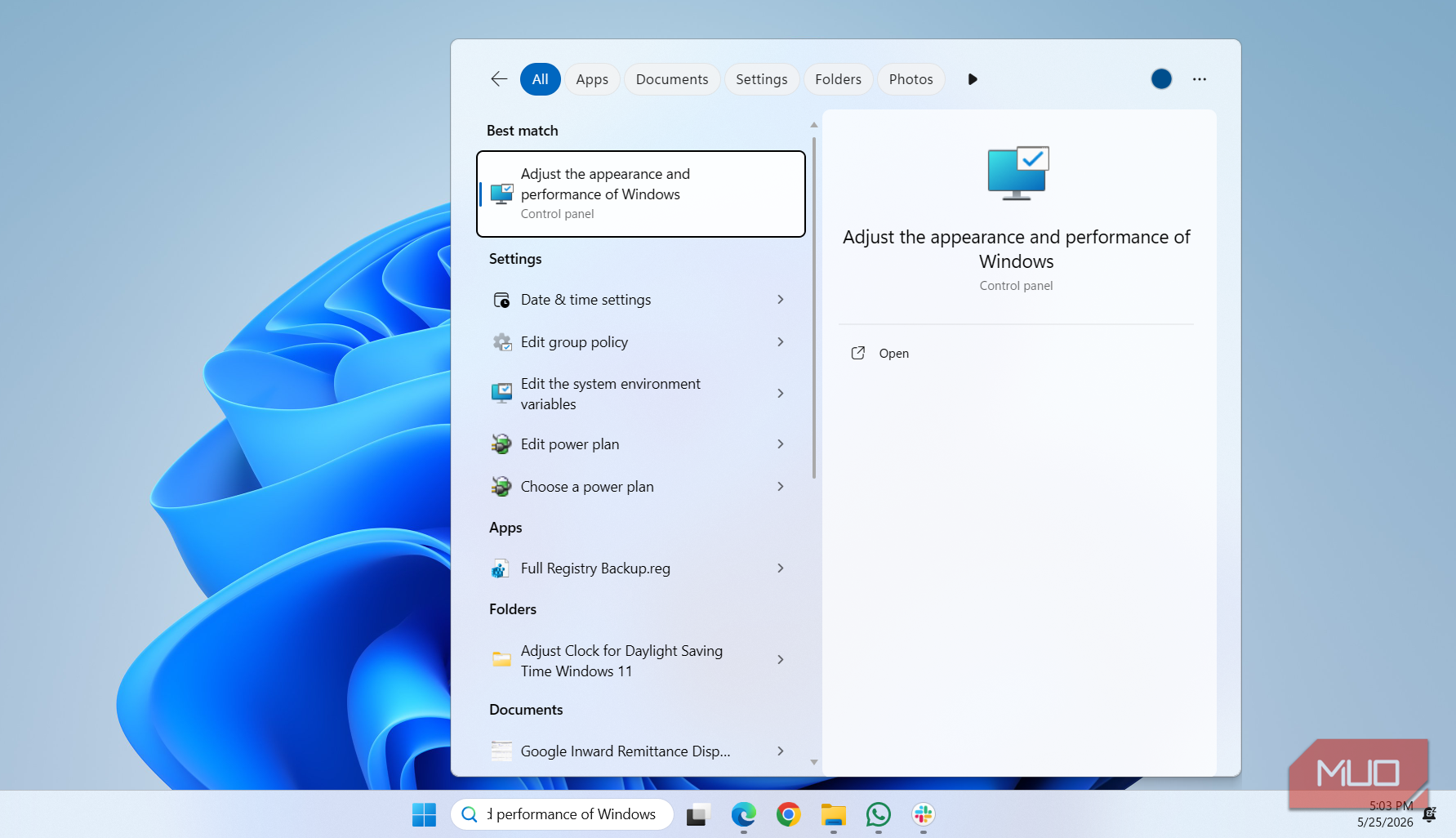Click the monitor icon in best match
Image resolution: width=1456 pixels, height=838 pixels.
point(501,194)
